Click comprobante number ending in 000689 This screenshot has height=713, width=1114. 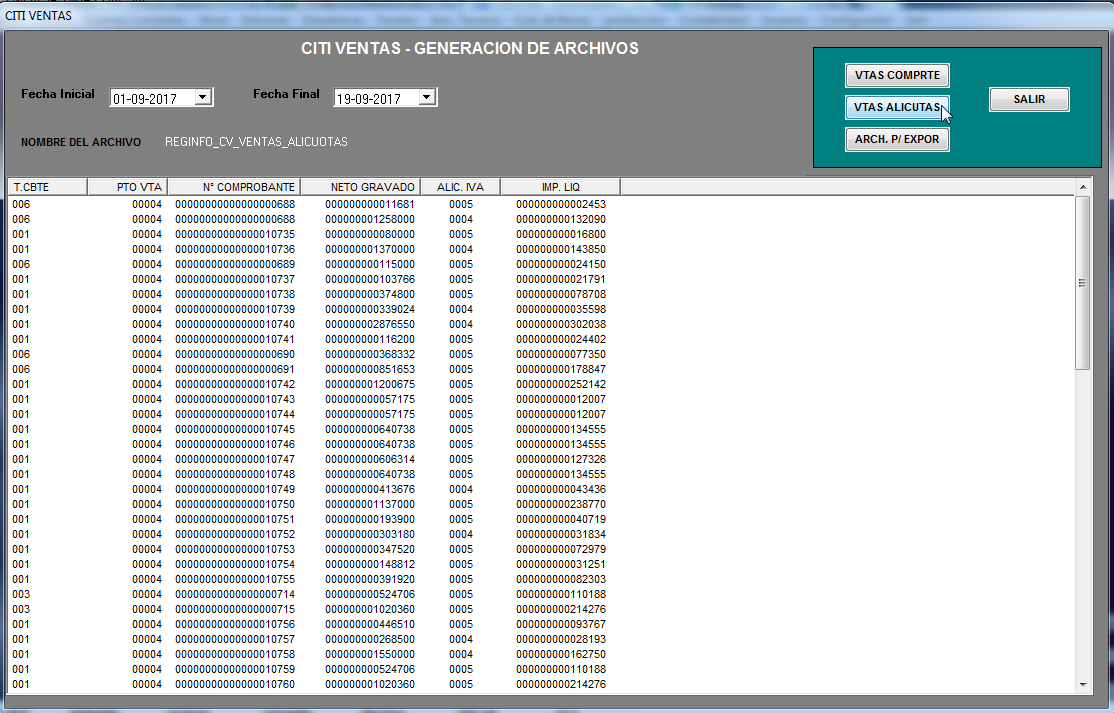tap(235, 264)
